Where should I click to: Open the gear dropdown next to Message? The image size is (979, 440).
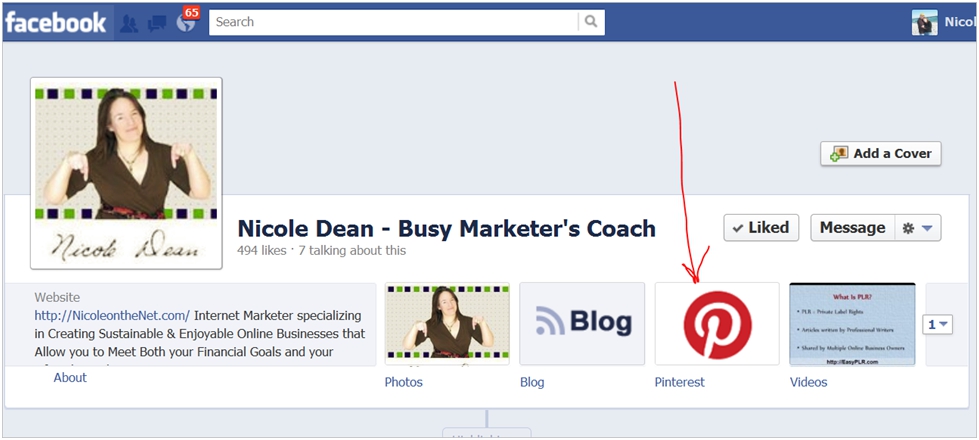(918, 228)
